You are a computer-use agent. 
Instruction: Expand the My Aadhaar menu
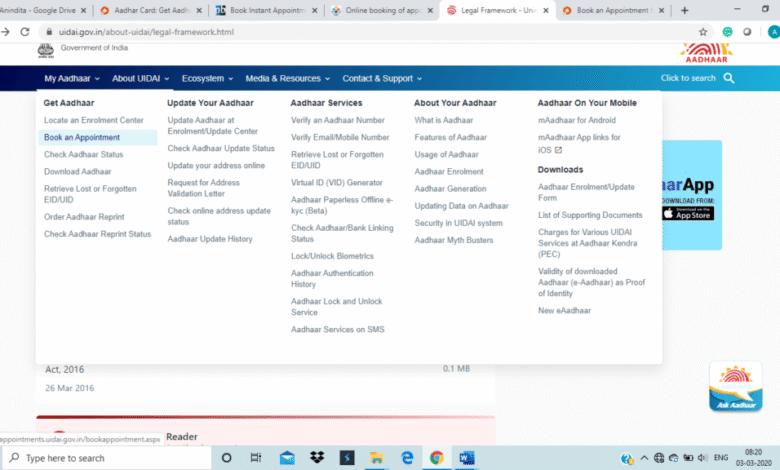click(72, 79)
